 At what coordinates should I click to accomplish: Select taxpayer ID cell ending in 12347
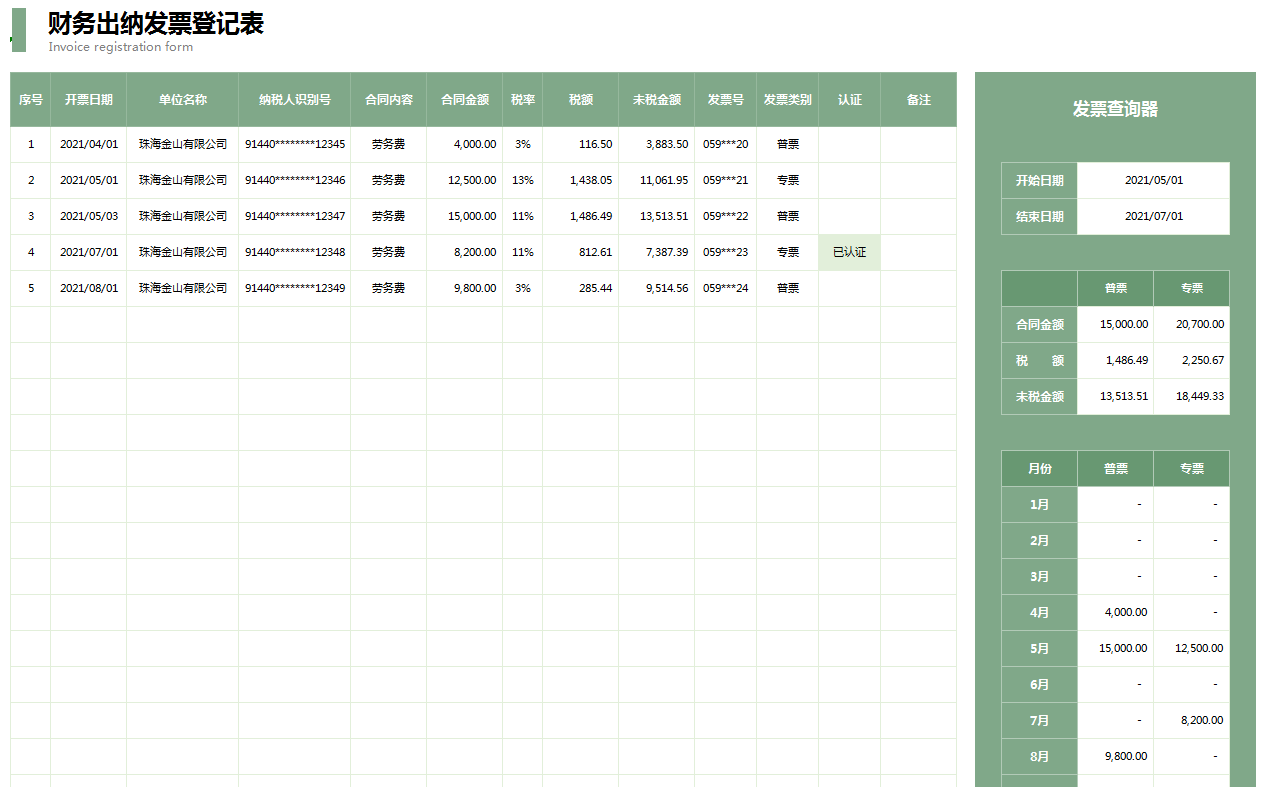(x=294, y=216)
